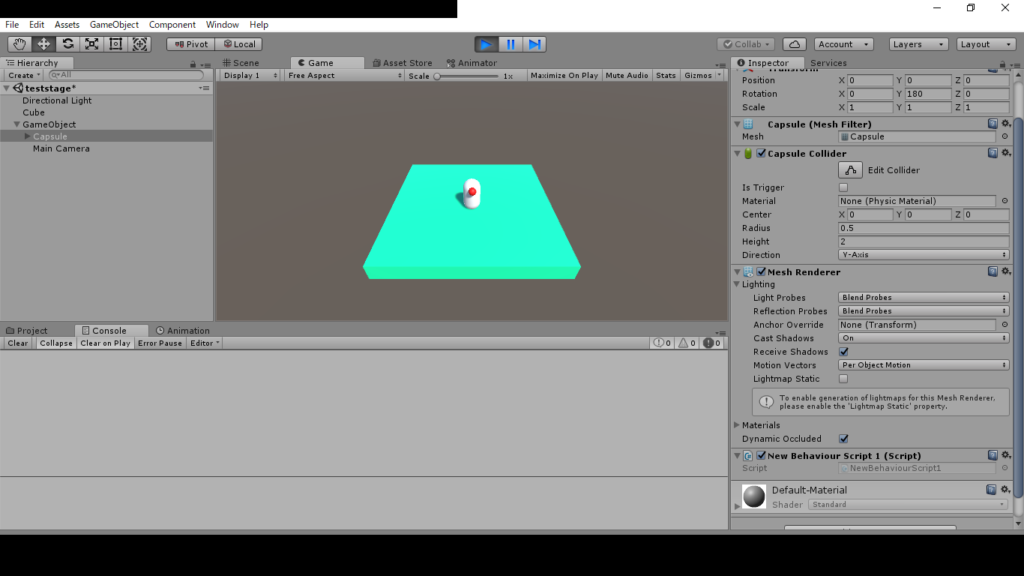Click the Clear button in Console

pyautogui.click(x=18, y=343)
